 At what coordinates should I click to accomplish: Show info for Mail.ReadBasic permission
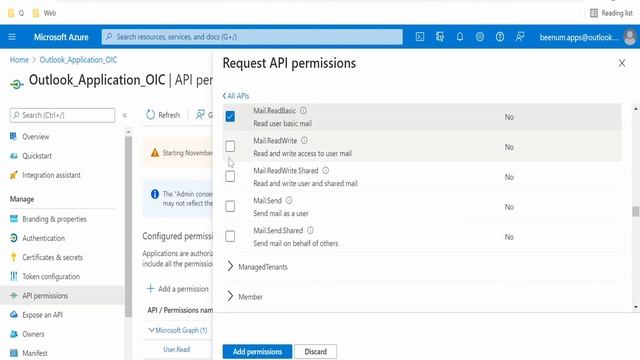(x=303, y=111)
